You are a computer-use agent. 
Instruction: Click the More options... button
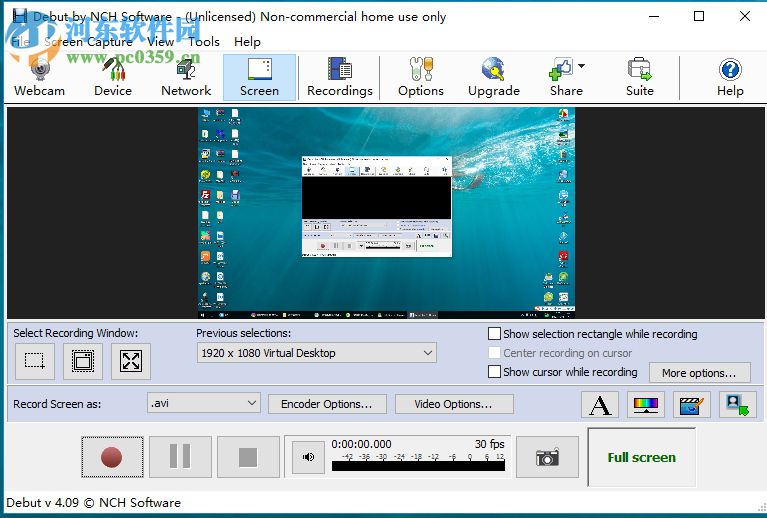pyautogui.click(x=699, y=373)
